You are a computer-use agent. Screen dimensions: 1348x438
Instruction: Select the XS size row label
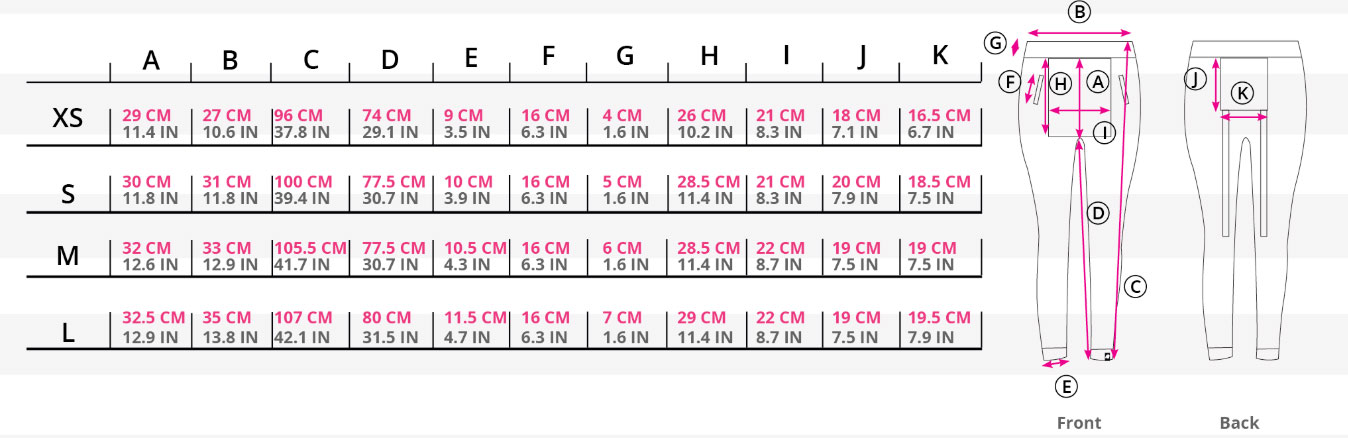coord(67,120)
